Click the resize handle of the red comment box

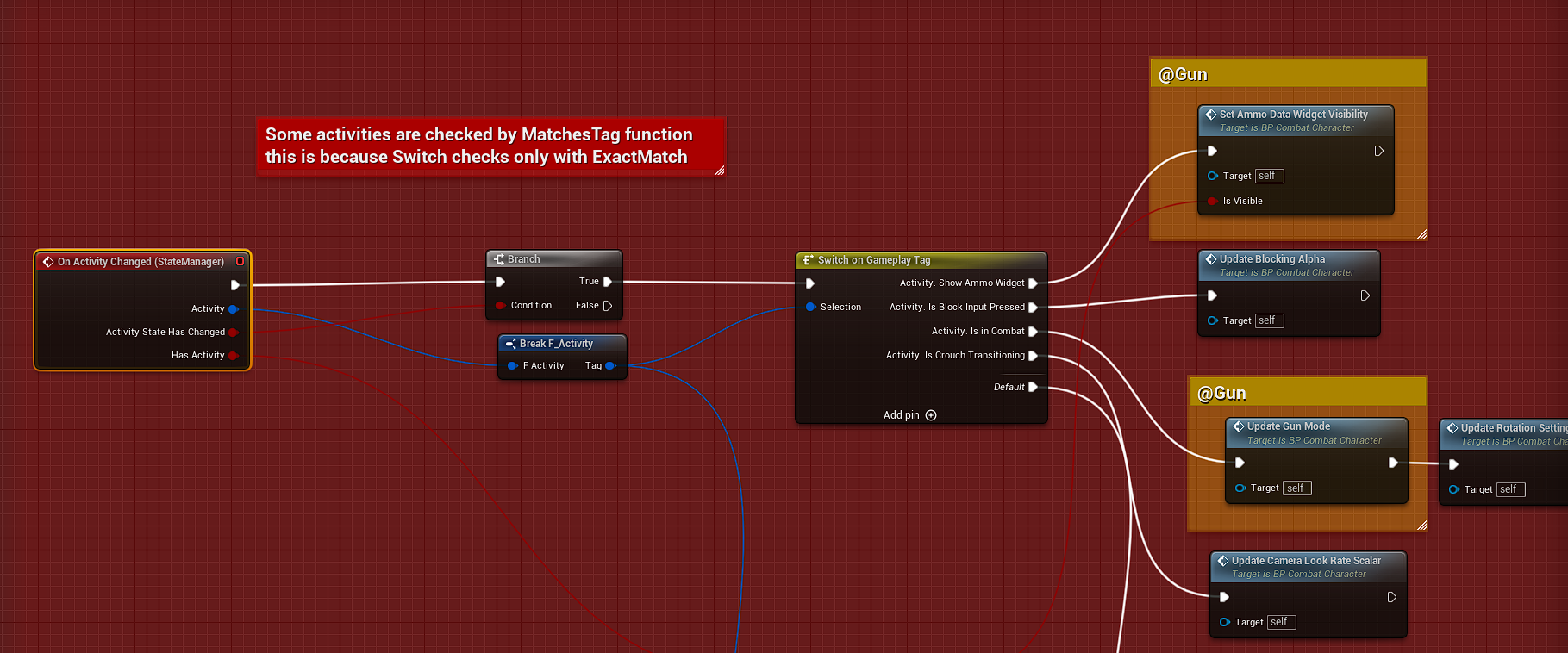[x=719, y=171]
